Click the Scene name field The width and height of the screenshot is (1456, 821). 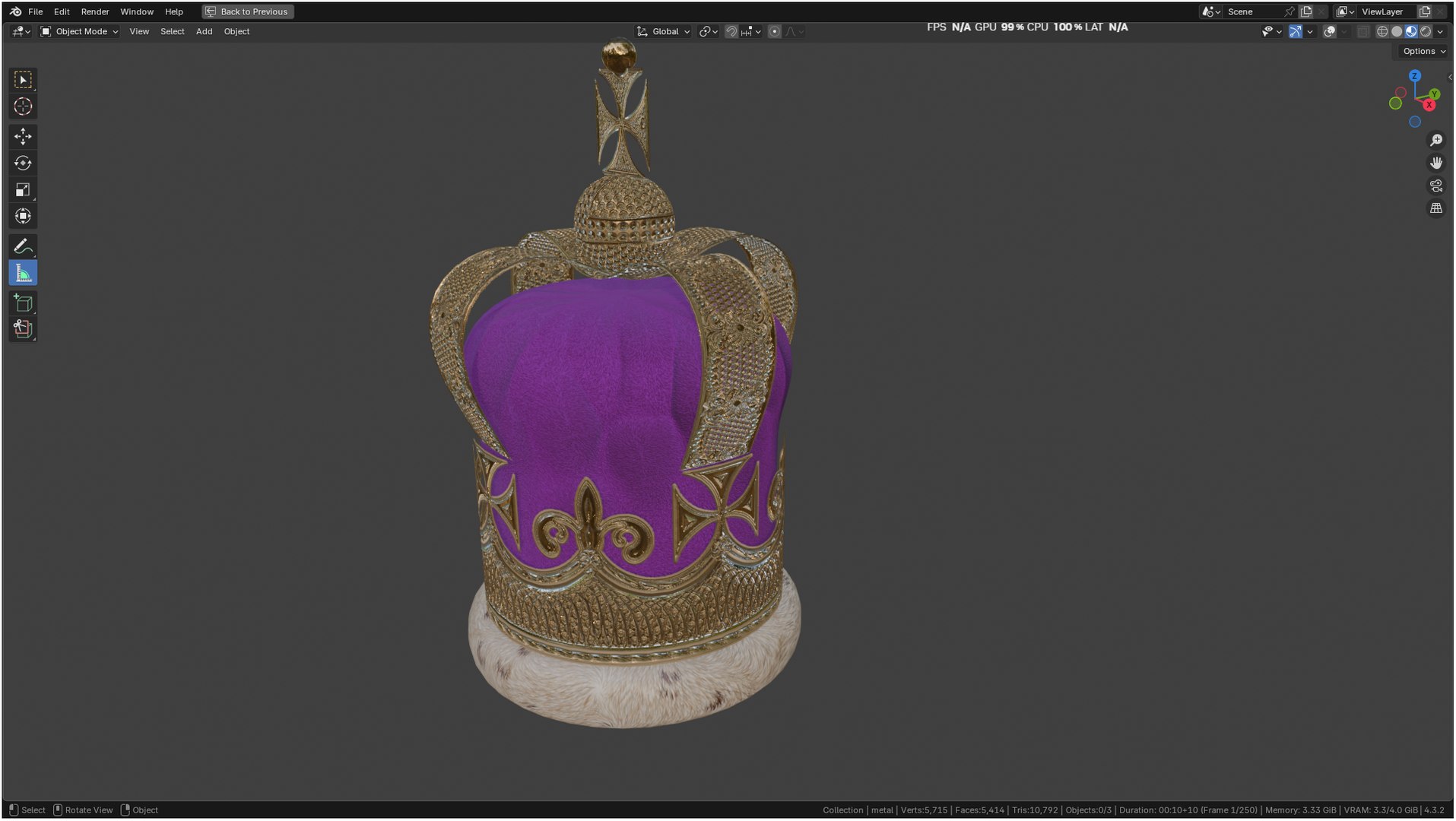[x=1251, y=11]
